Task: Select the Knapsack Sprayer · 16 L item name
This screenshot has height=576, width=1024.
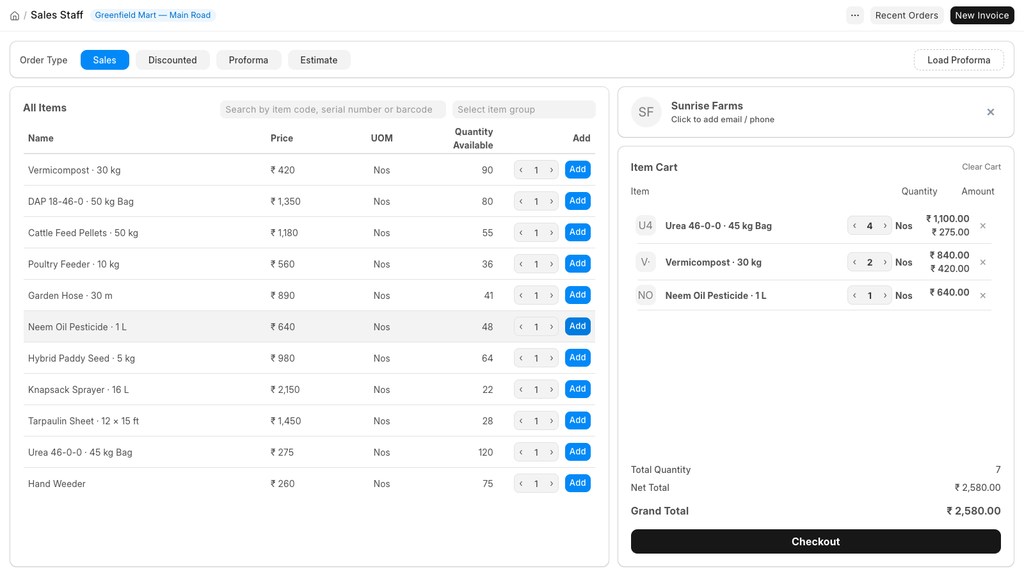Action: click(x=78, y=390)
